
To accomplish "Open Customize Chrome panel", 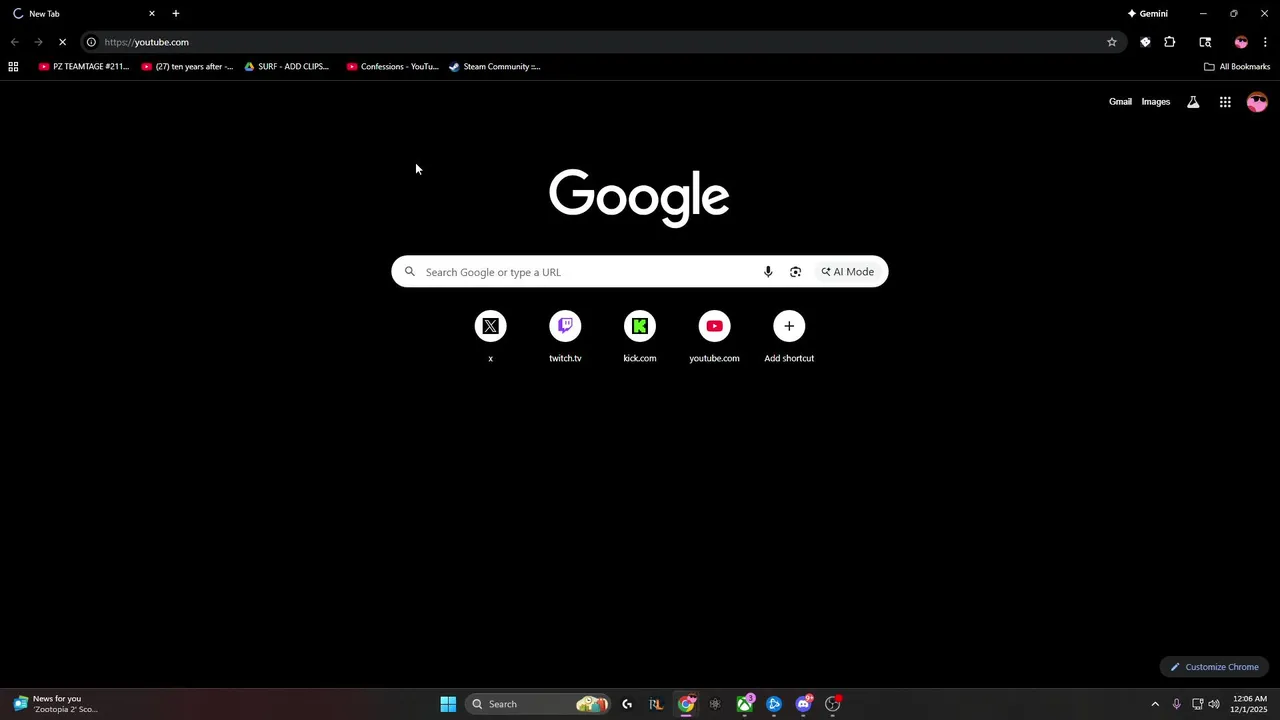I will (x=1215, y=667).
